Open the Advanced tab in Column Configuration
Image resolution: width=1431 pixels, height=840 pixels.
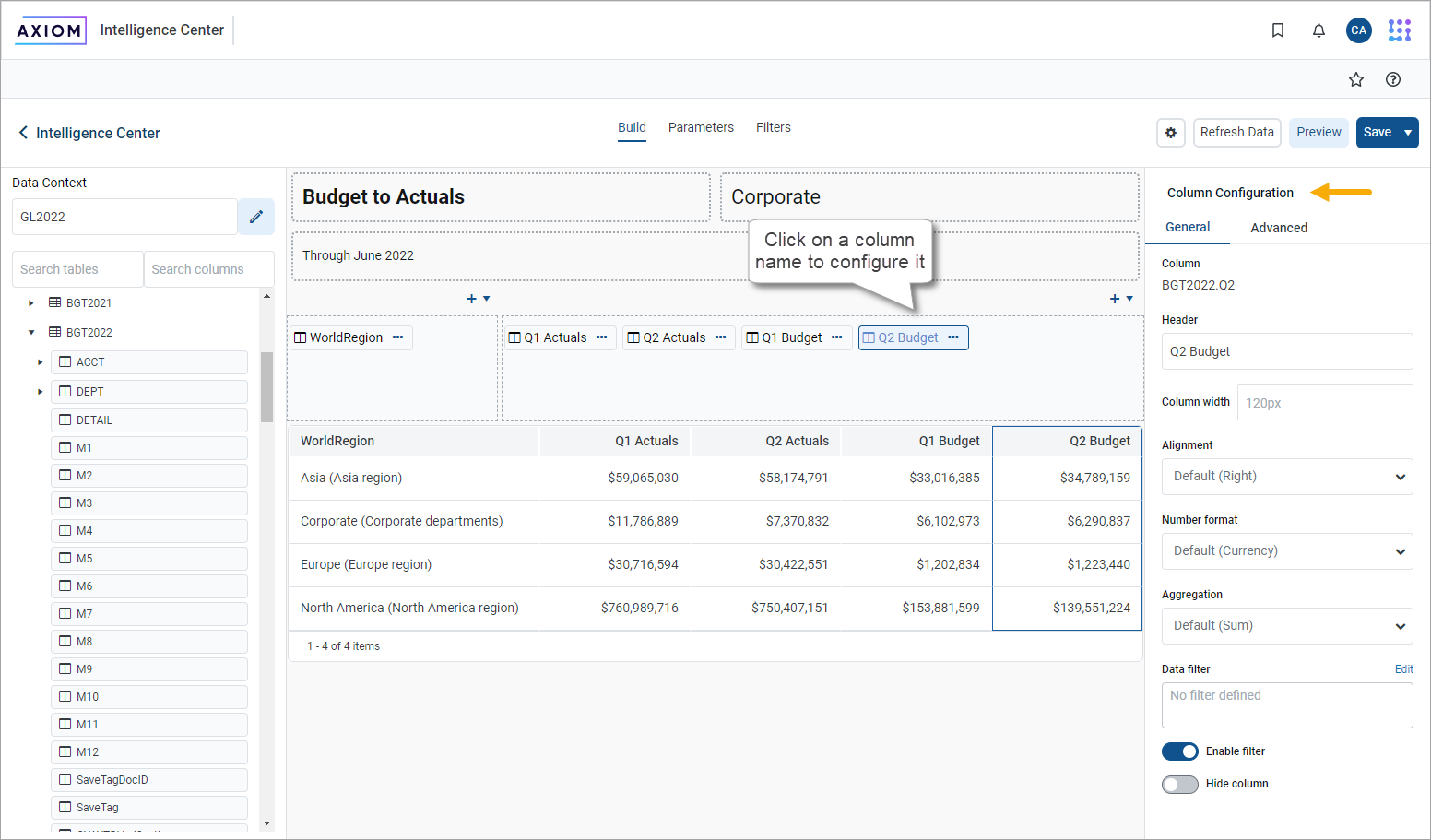point(1279,227)
